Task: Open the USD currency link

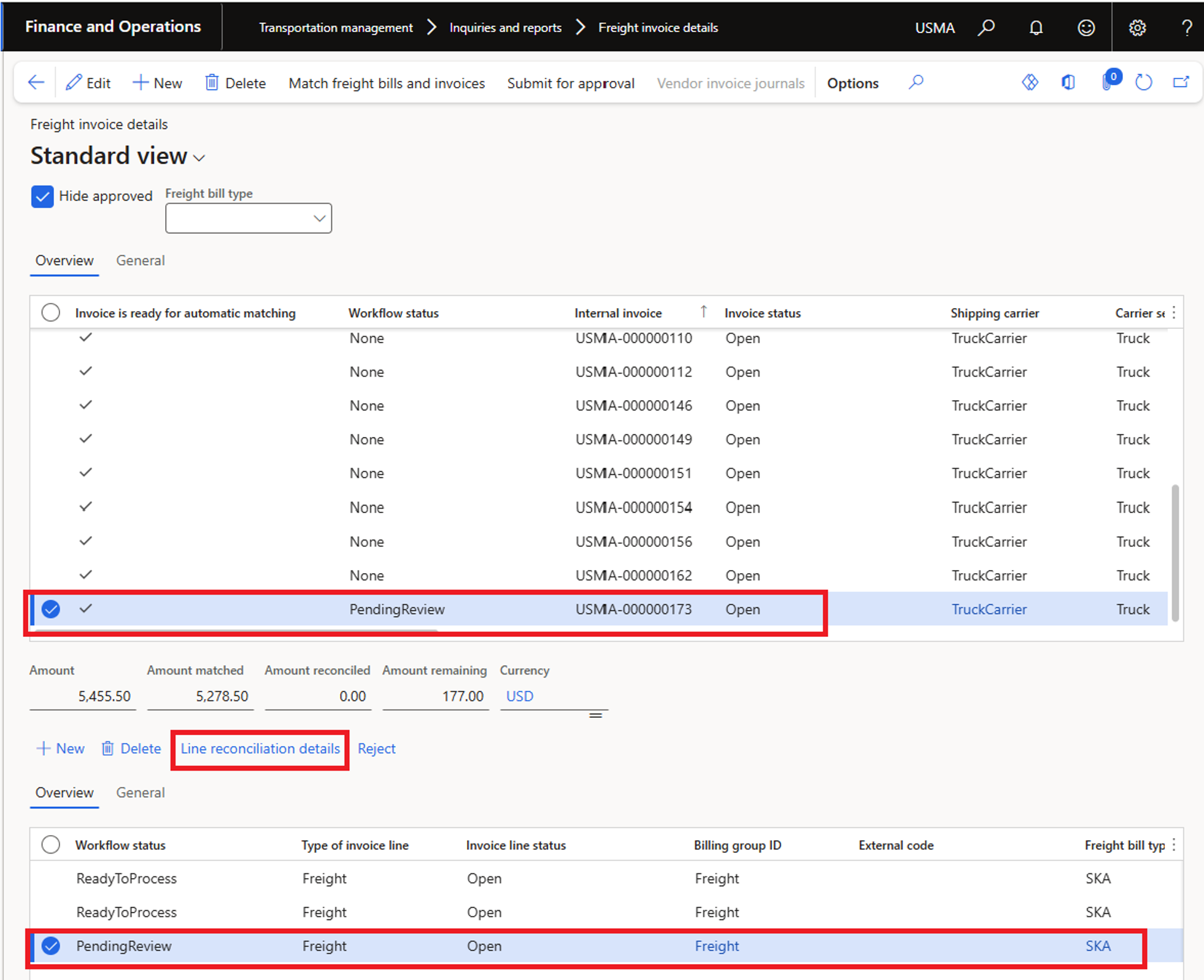Action: (x=519, y=696)
